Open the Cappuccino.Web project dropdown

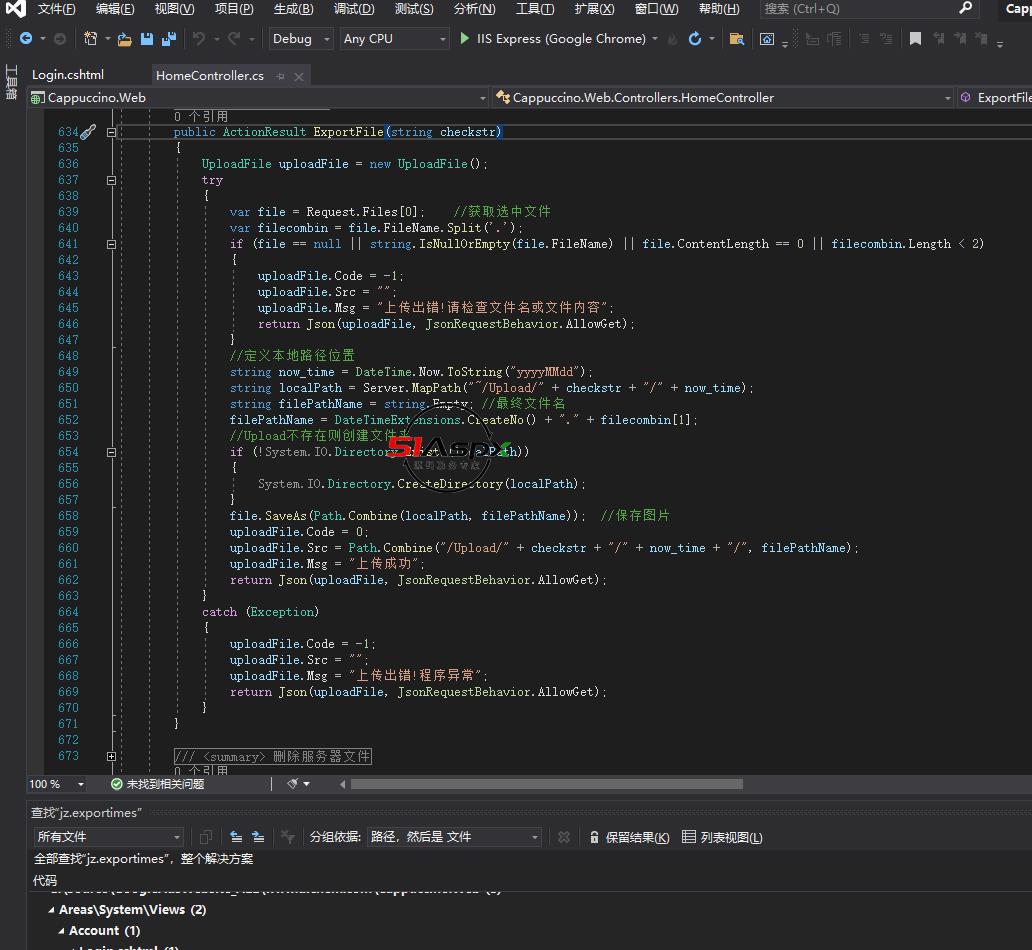click(x=259, y=97)
